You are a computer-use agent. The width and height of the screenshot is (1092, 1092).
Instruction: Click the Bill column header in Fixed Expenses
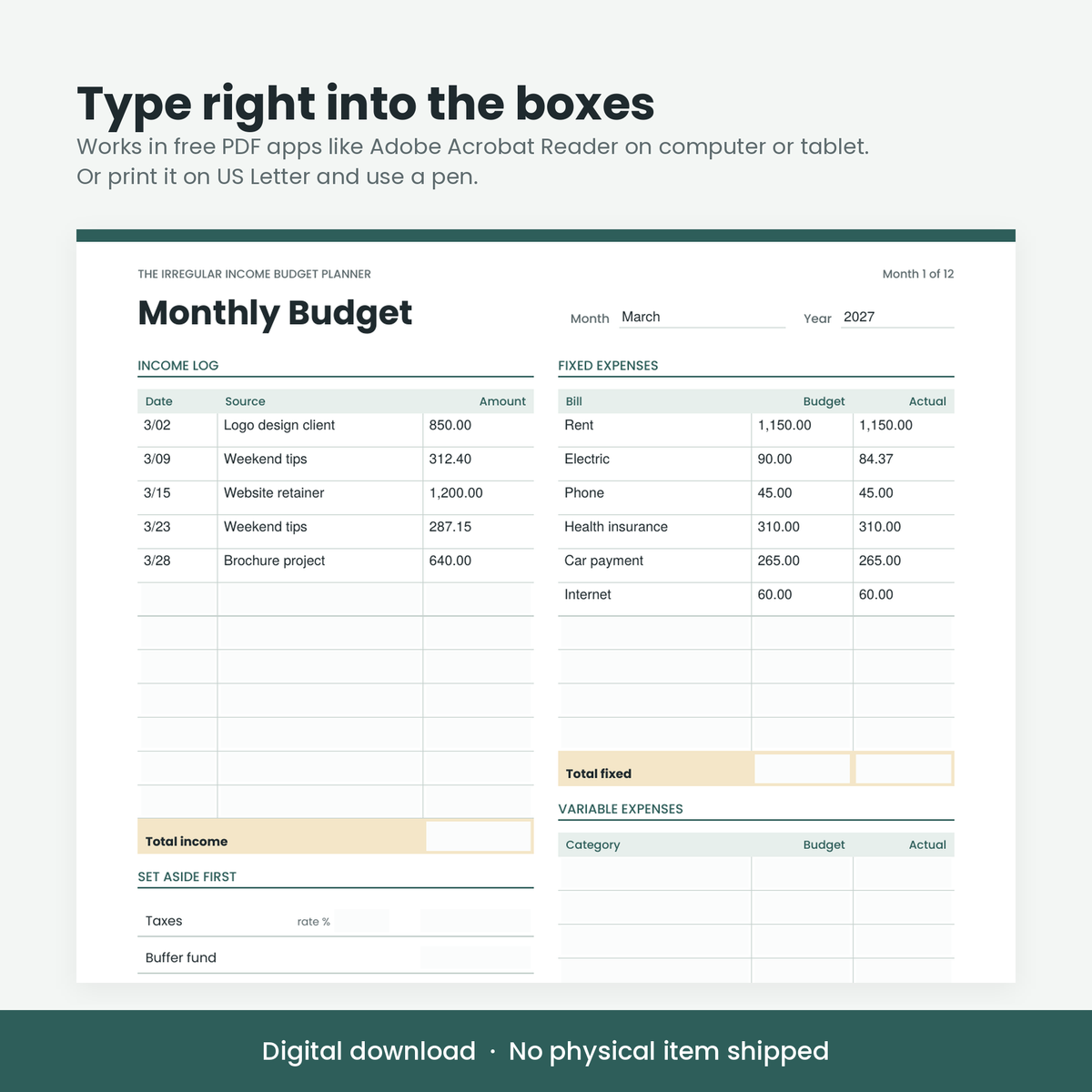tap(574, 401)
